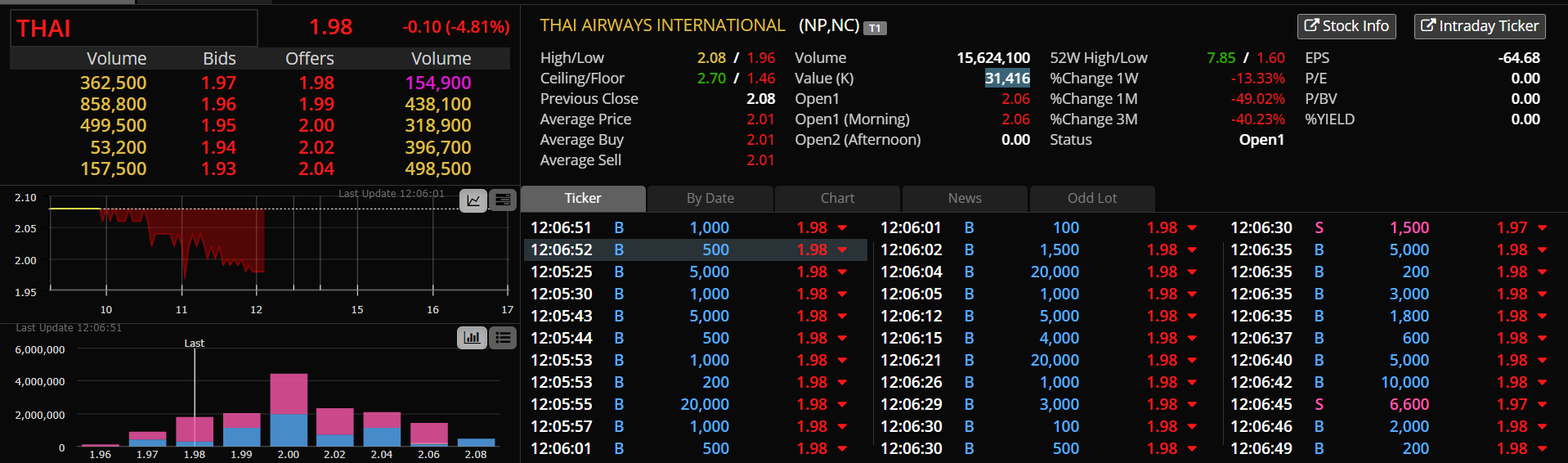Select offer price 2.02

(316, 148)
